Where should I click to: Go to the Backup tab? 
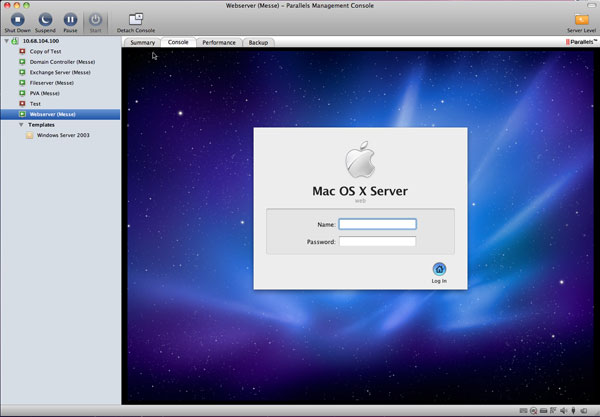[x=258, y=43]
